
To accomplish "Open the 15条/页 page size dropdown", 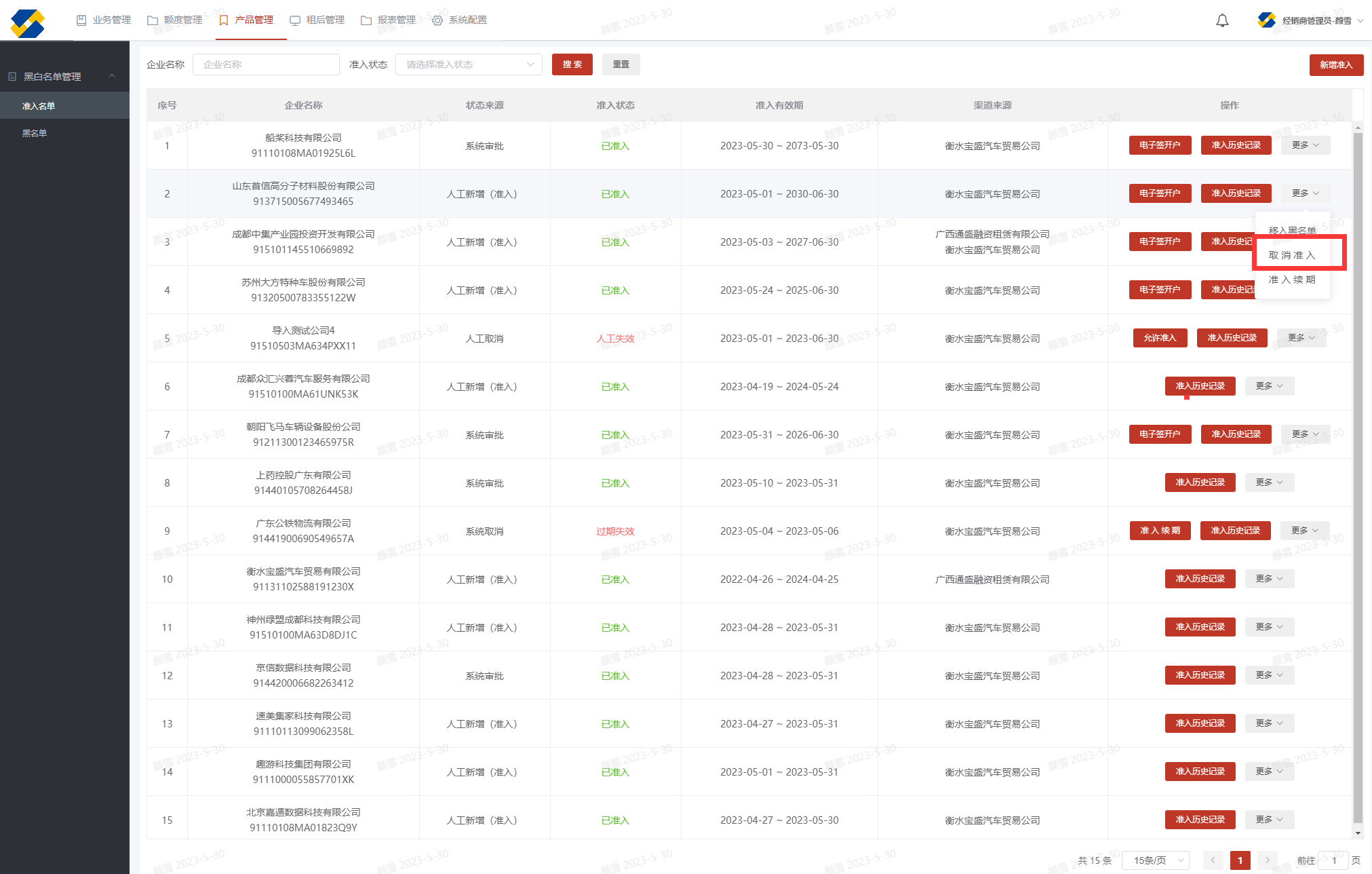I will (x=1156, y=860).
